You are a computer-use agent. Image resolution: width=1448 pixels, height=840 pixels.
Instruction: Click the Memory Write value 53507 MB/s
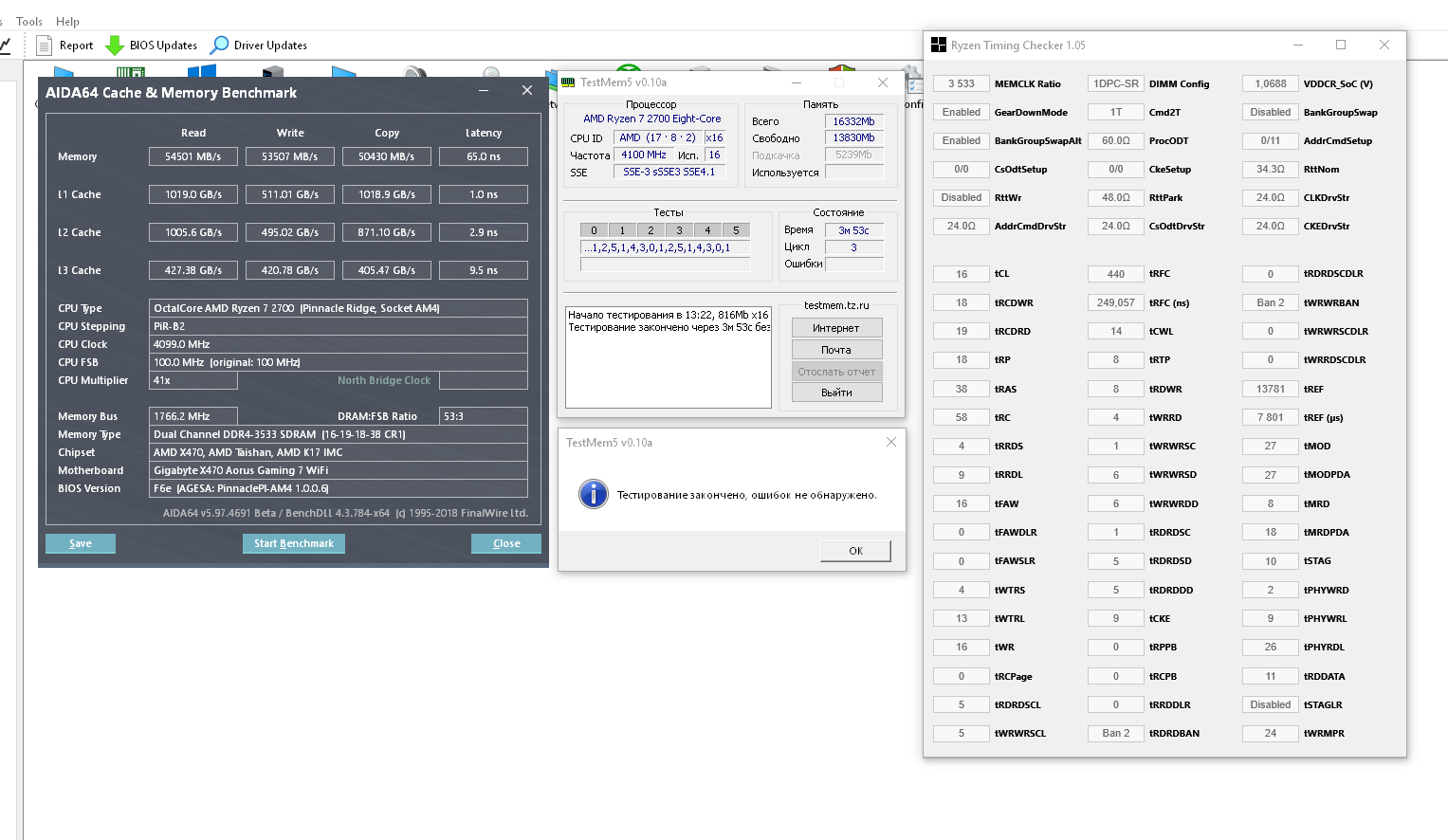290,156
